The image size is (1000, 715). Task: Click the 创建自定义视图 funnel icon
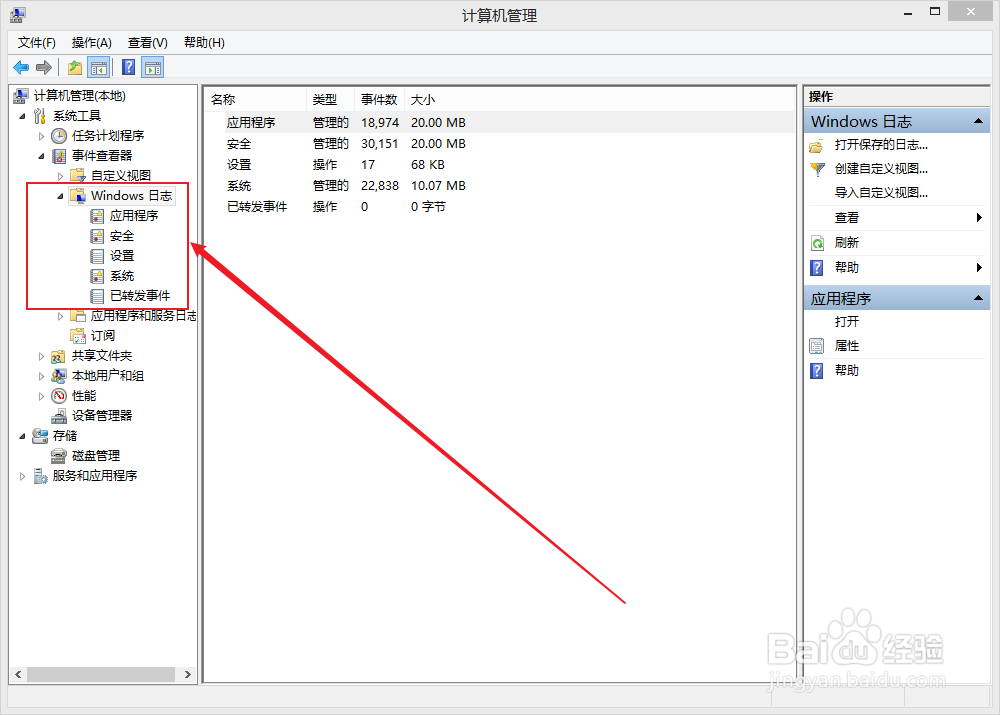[x=817, y=169]
